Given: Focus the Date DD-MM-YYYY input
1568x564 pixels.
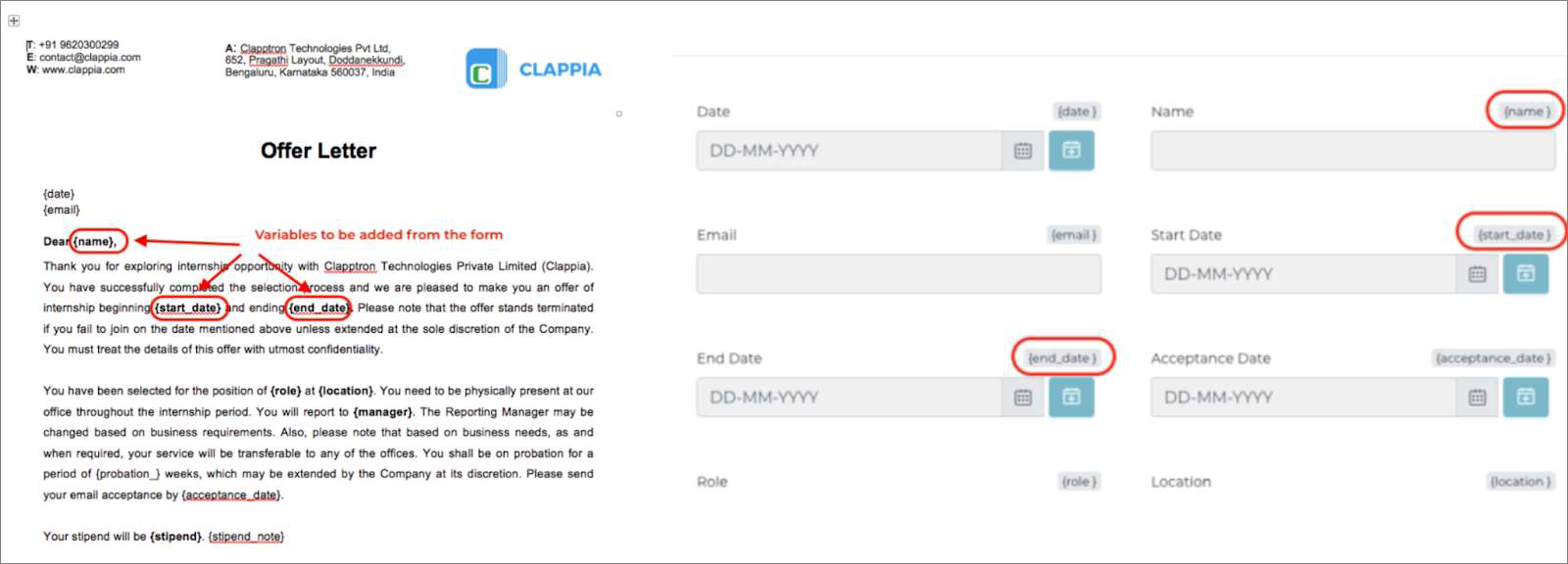Looking at the screenshot, I should [849, 151].
